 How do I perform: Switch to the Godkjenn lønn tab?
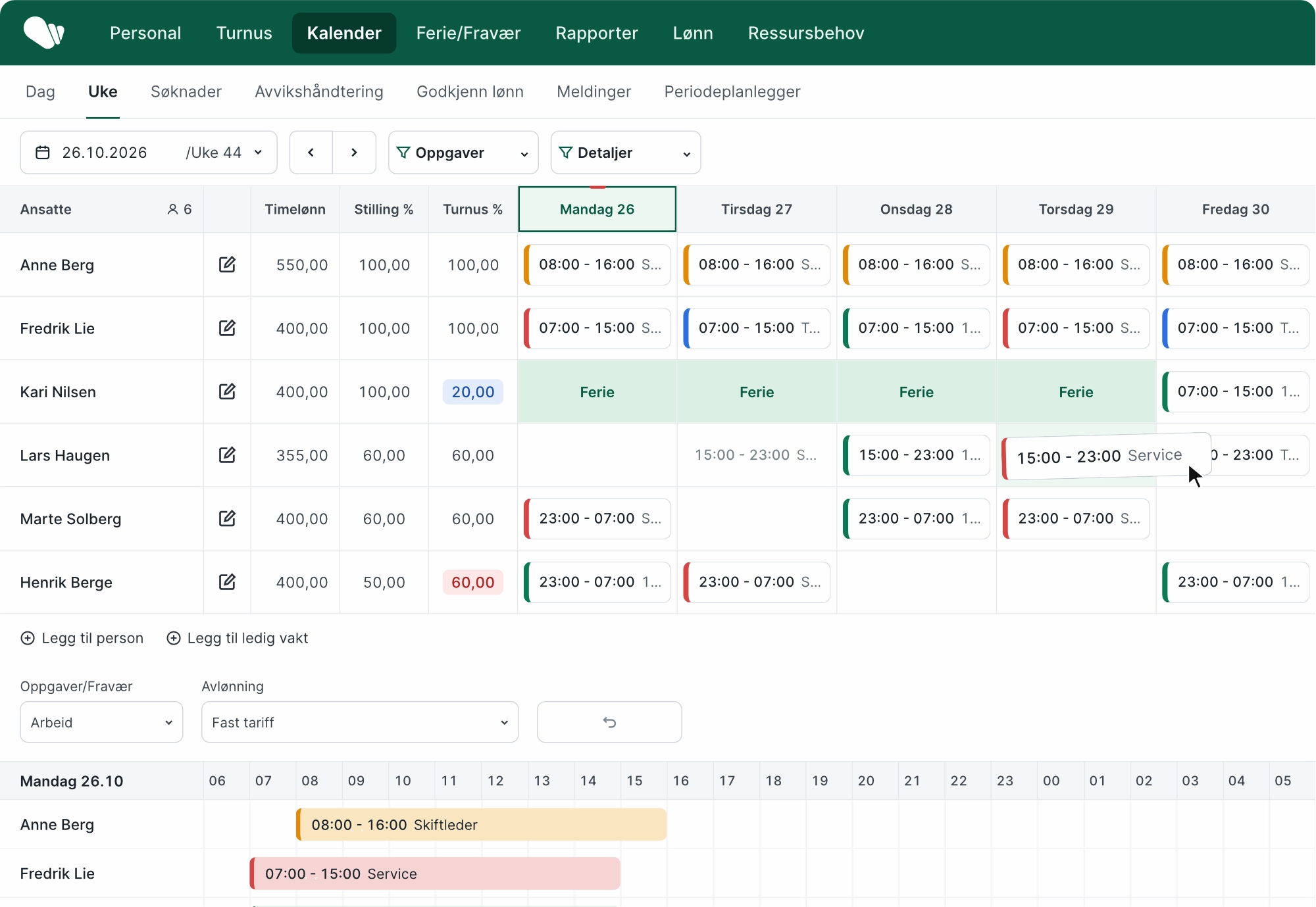coord(470,91)
